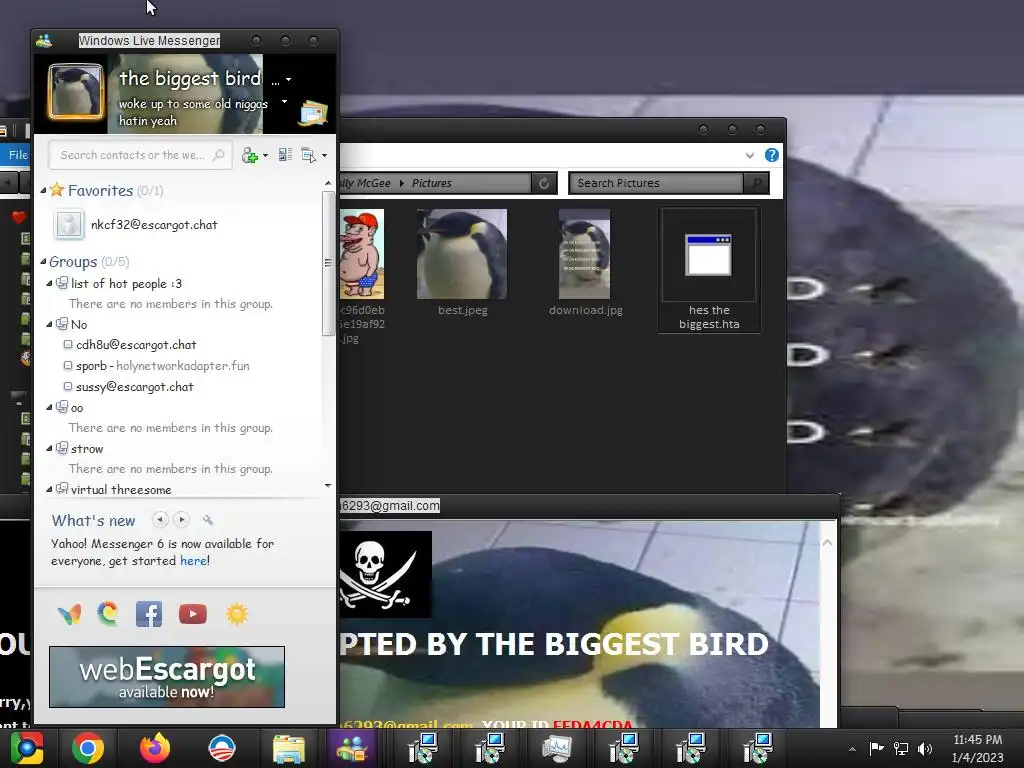
Task: Open File Explorer from the taskbar
Action: click(x=288, y=749)
